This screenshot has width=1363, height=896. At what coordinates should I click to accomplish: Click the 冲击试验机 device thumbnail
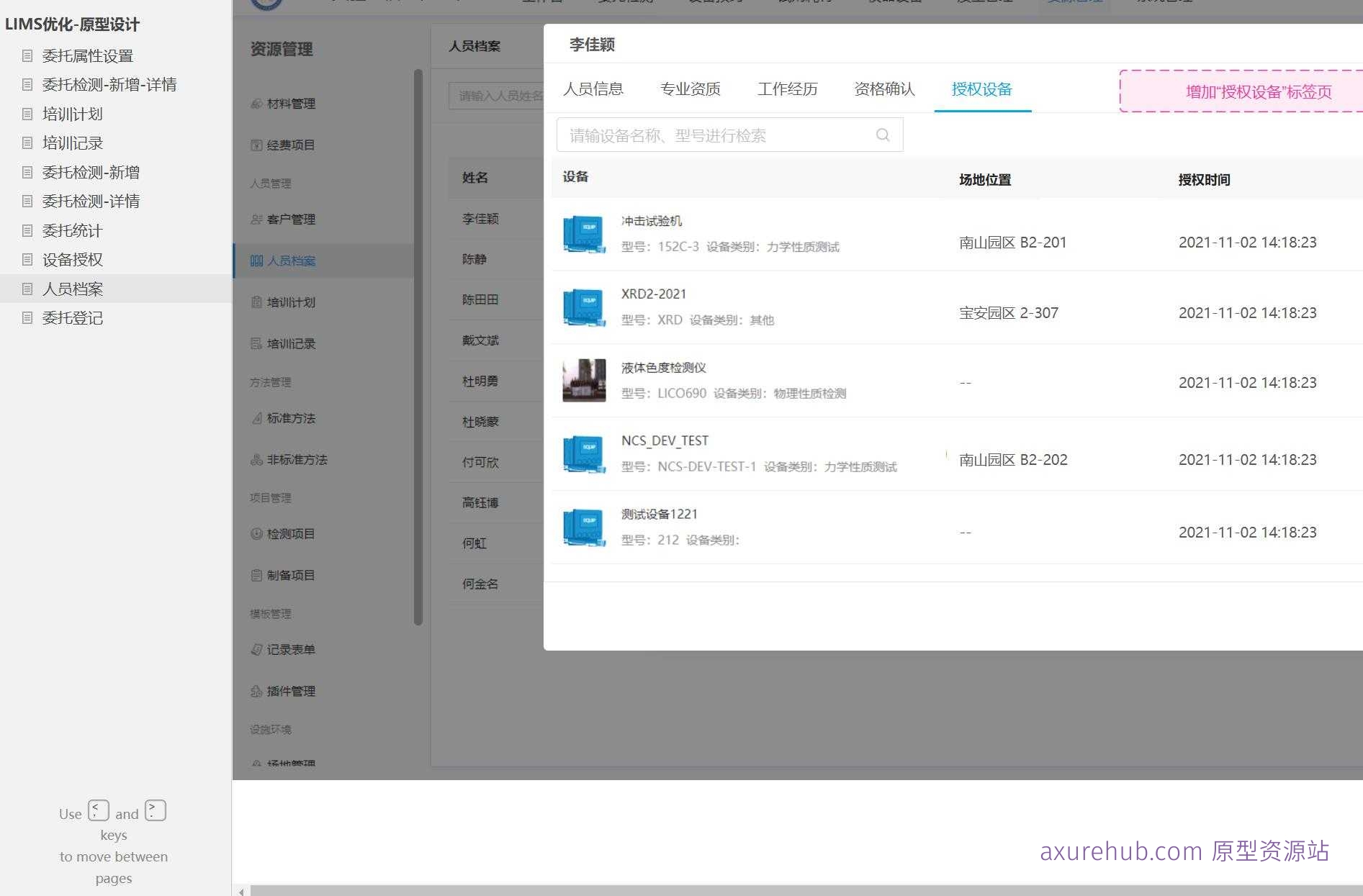coord(584,234)
